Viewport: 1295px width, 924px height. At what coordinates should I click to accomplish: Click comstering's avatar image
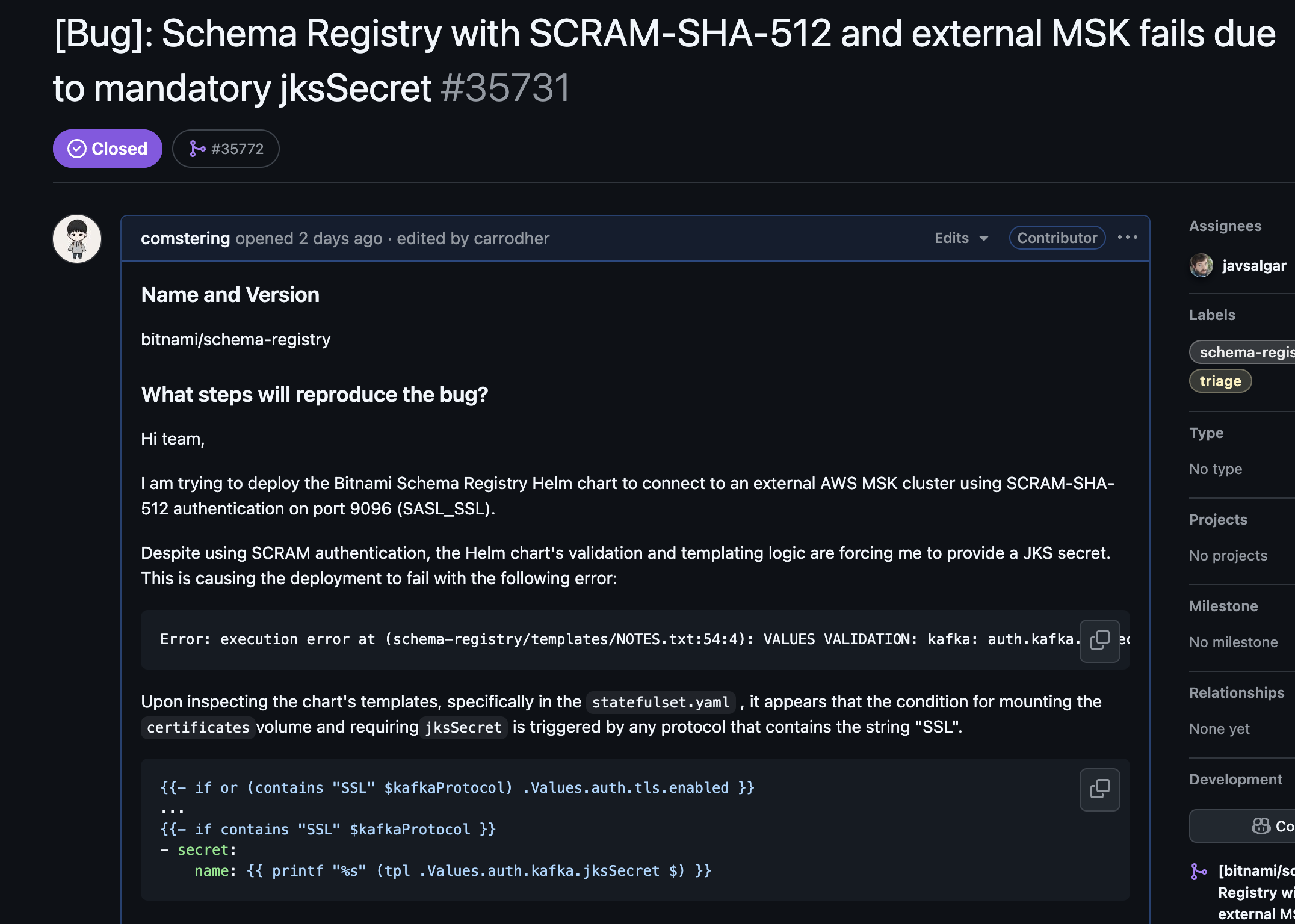click(77, 239)
